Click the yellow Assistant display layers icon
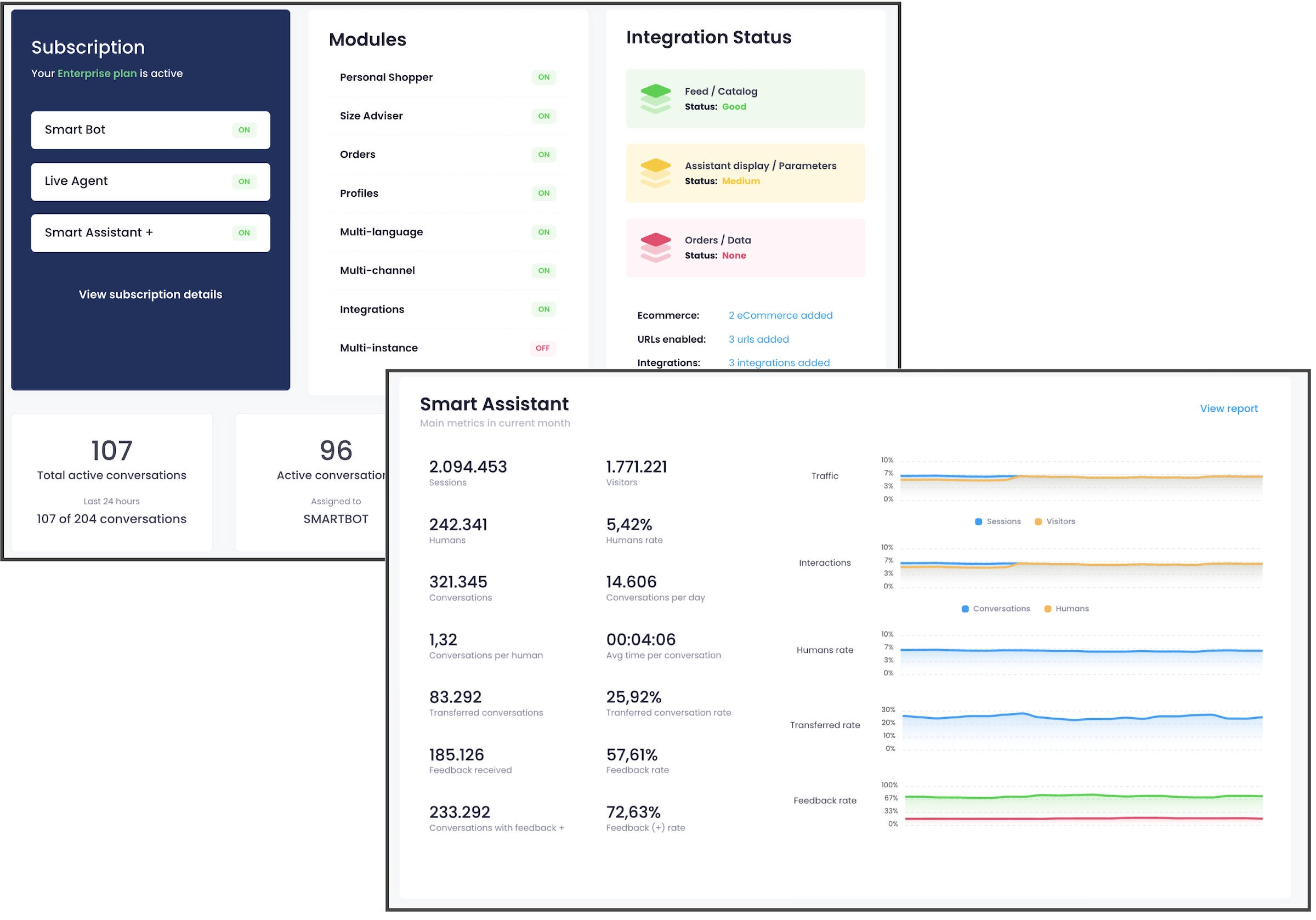Image resolution: width=1316 pixels, height=920 pixels. (655, 173)
